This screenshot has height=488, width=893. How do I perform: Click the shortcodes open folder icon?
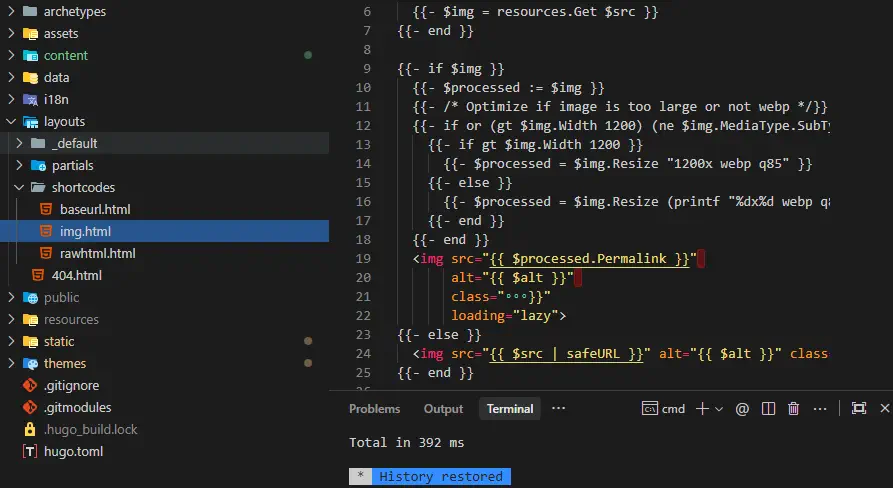[38, 187]
